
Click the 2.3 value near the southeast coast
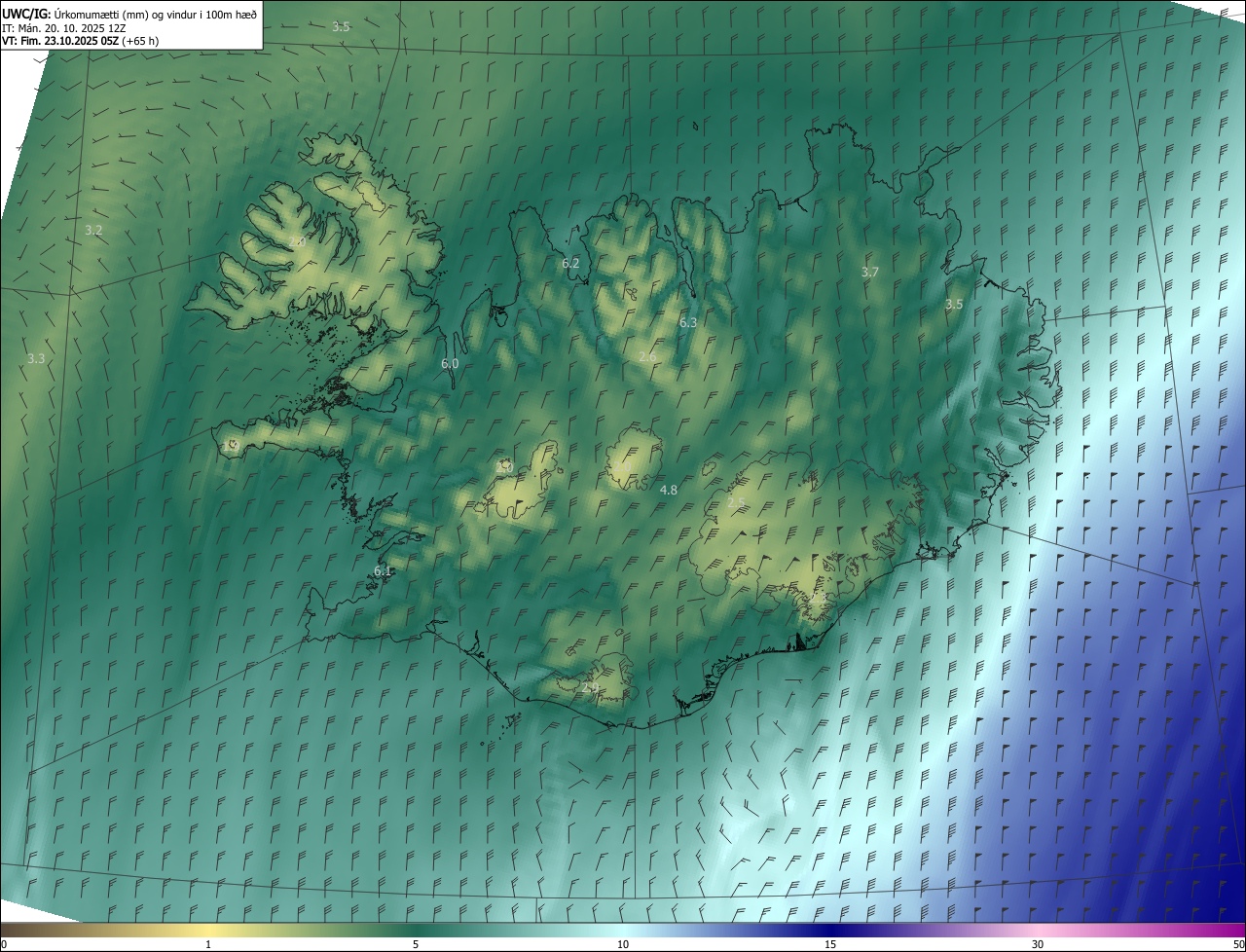[819, 596]
